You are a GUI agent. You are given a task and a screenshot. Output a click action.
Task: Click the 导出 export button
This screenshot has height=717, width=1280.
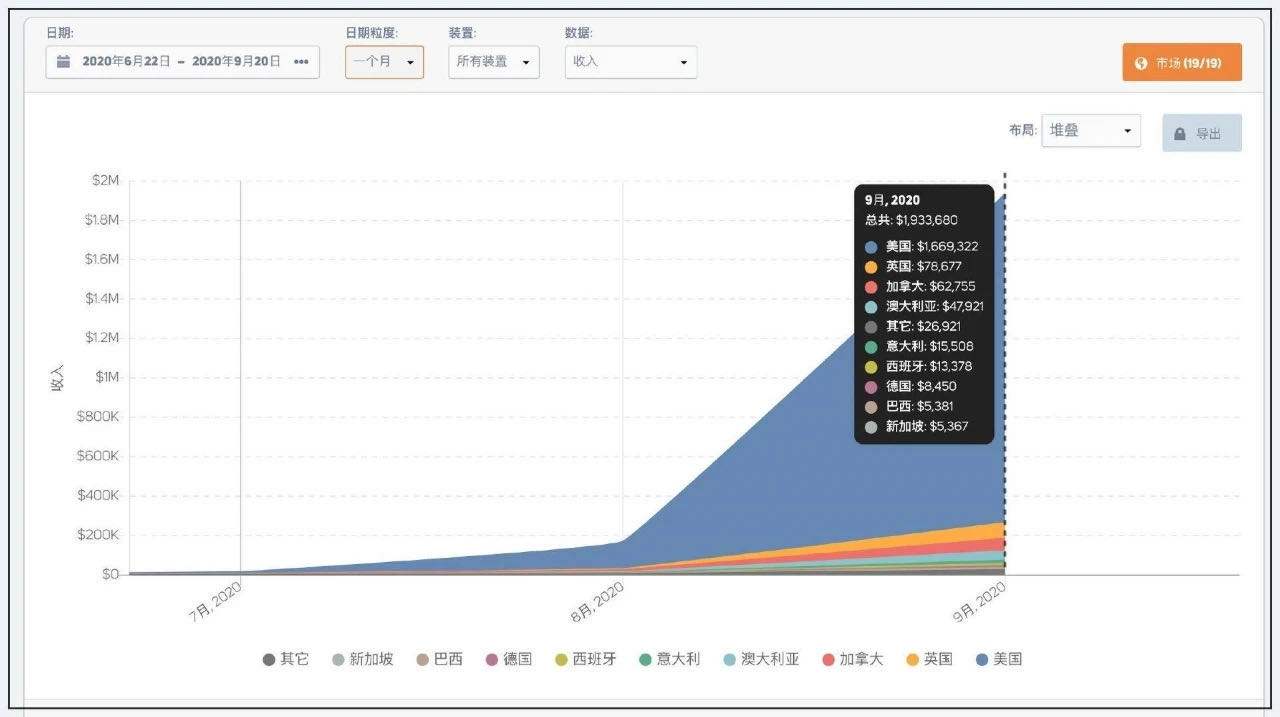1202,133
